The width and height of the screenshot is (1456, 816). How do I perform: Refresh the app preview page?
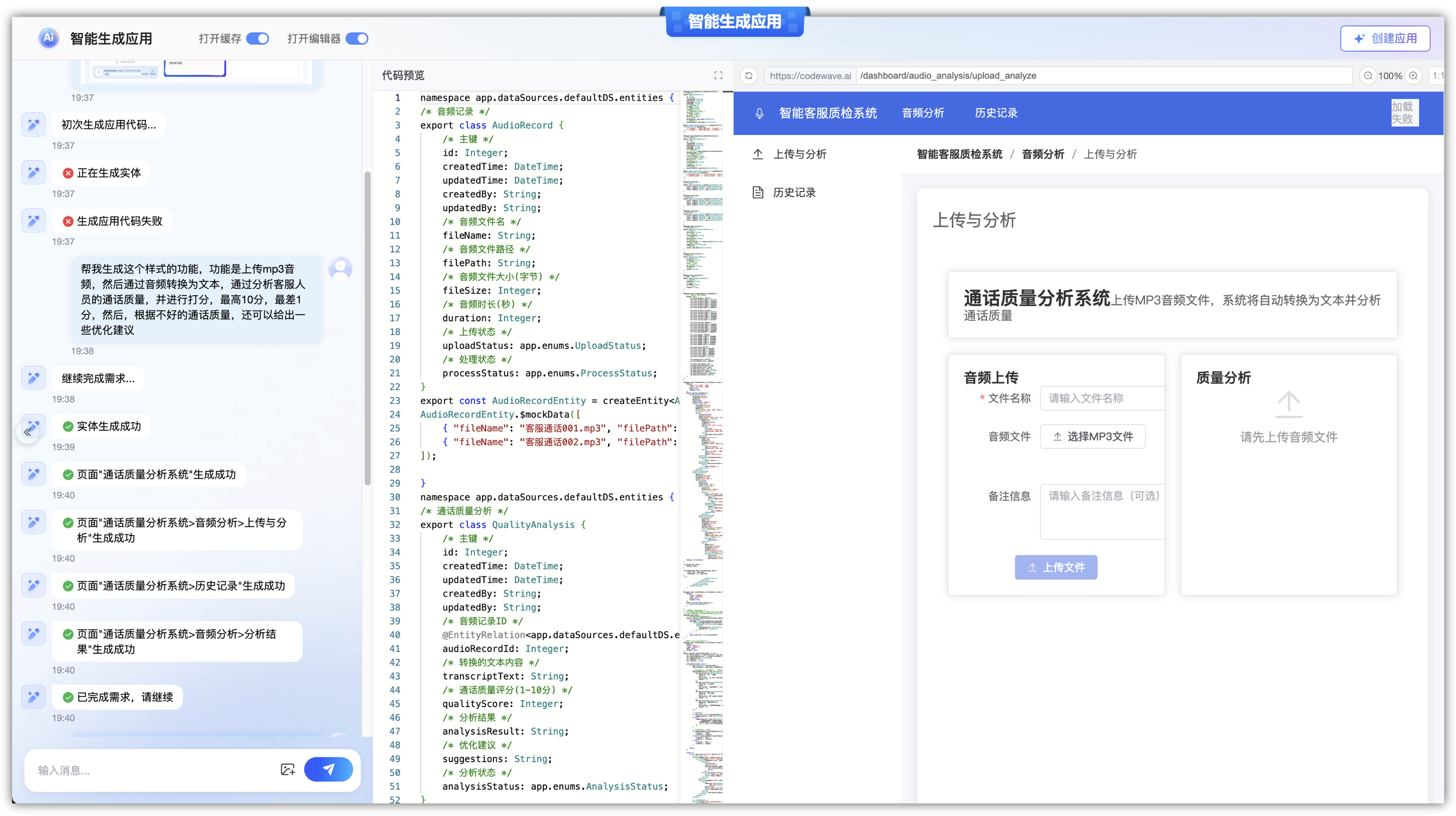[748, 75]
